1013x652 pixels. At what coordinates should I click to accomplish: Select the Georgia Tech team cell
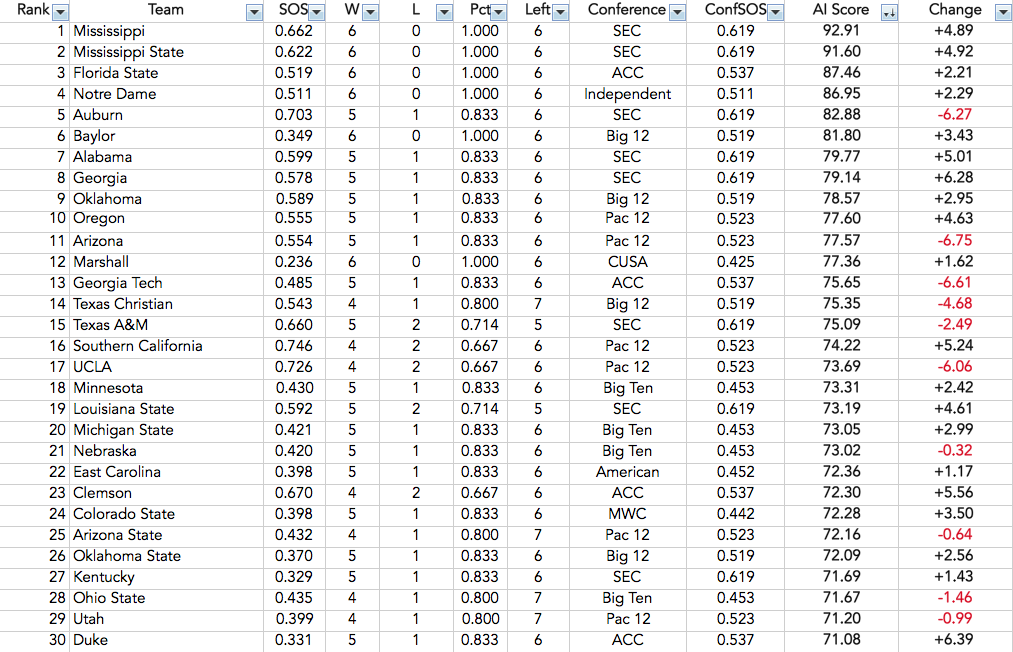(166, 283)
